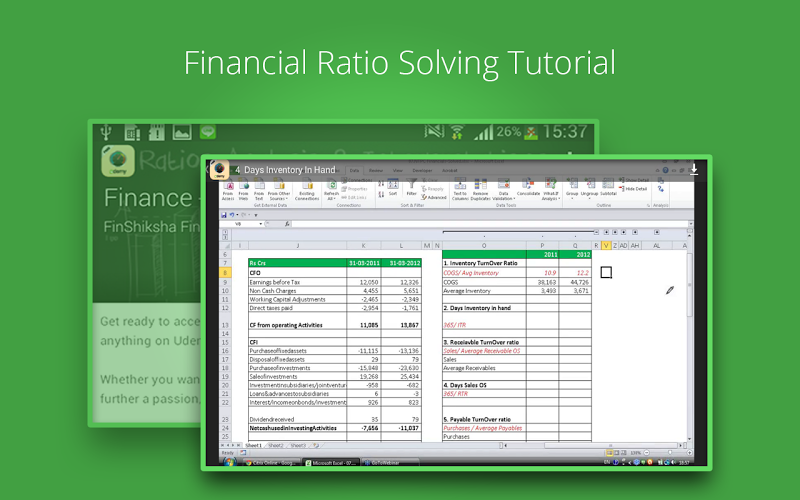Click the Subtotal icon
Image resolution: width=800 pixels, height=500 pixels.
pyautogui.click(x=608, y=188)
